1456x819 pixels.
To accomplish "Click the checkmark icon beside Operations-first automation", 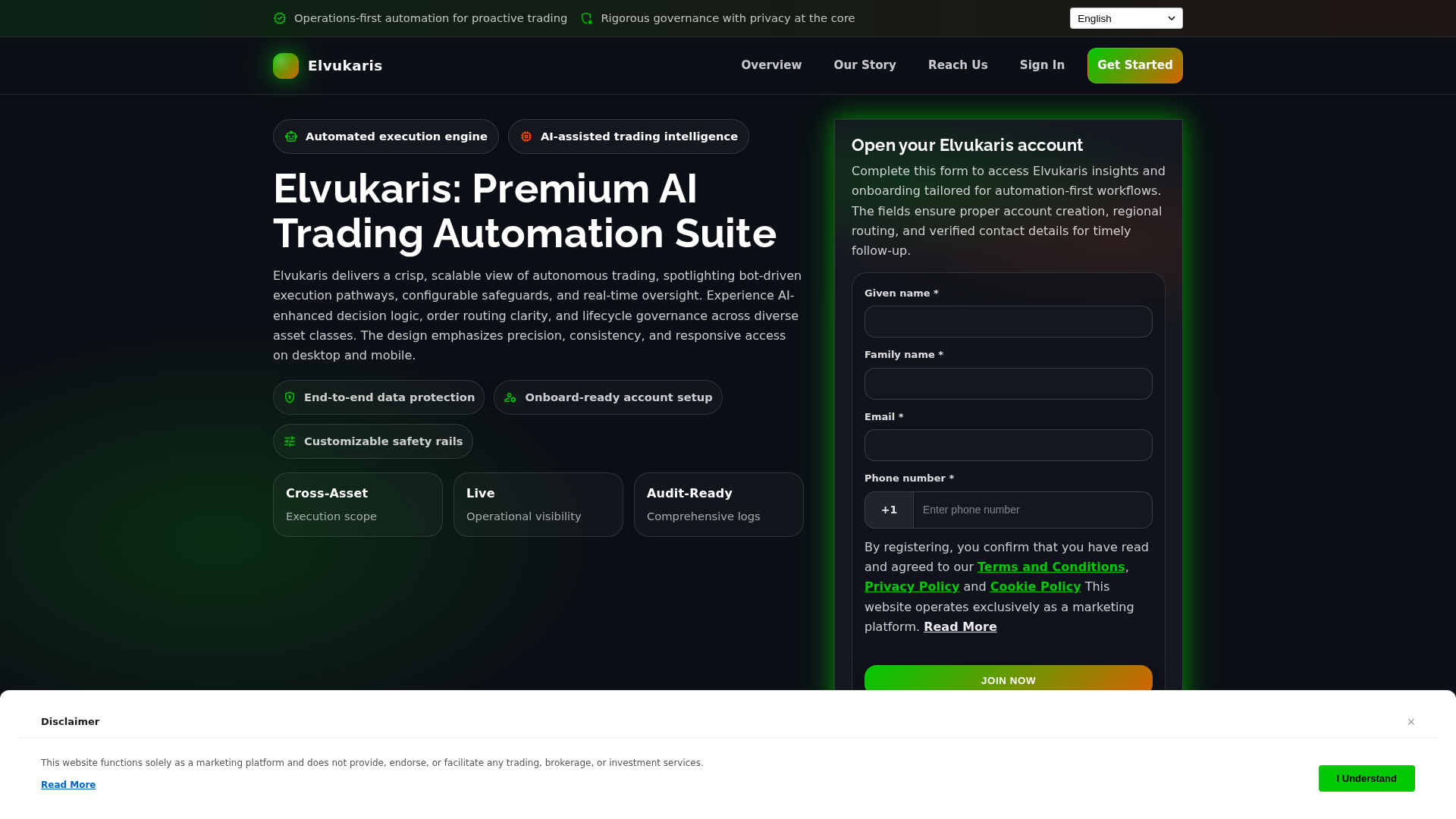I will [280, 18].
